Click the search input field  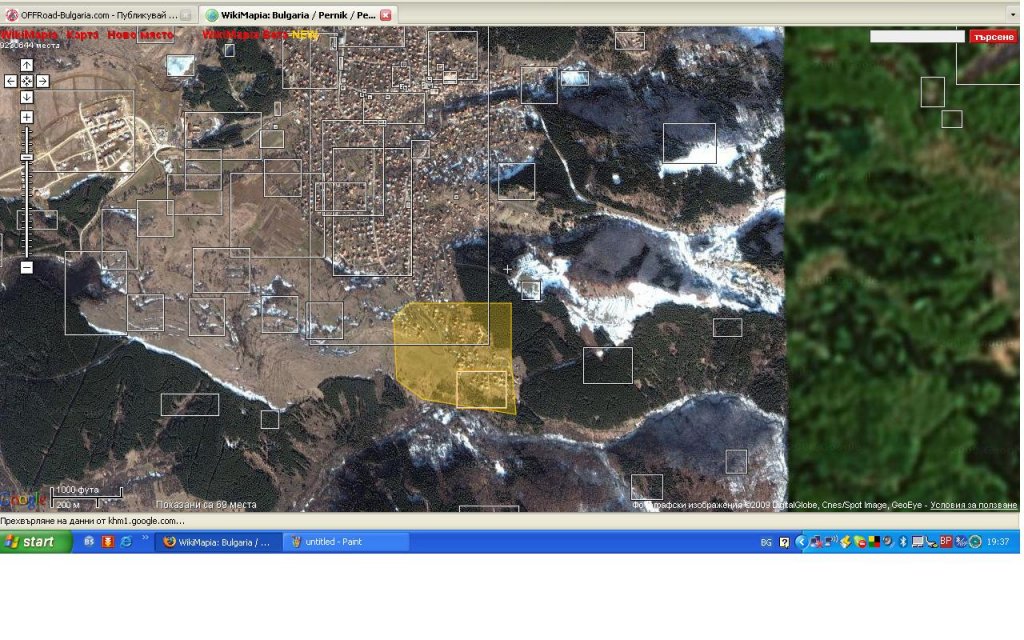pyautogui.click(x=917, y=37)
